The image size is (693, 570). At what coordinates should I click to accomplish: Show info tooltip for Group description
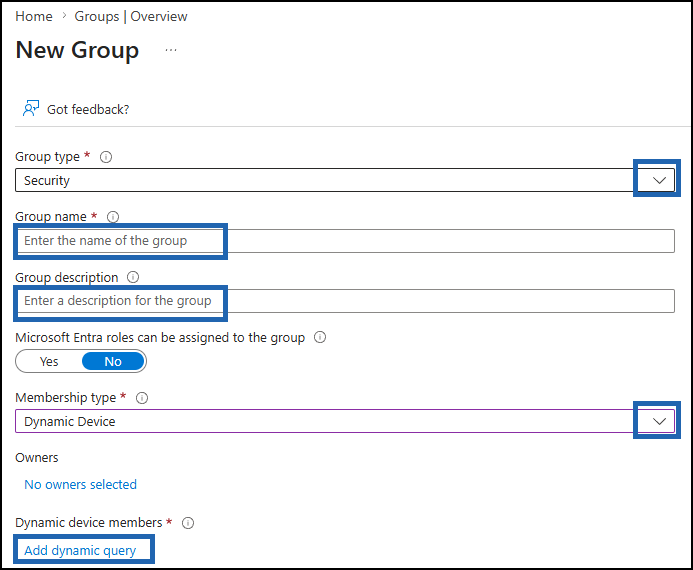(x=133, y=277)
